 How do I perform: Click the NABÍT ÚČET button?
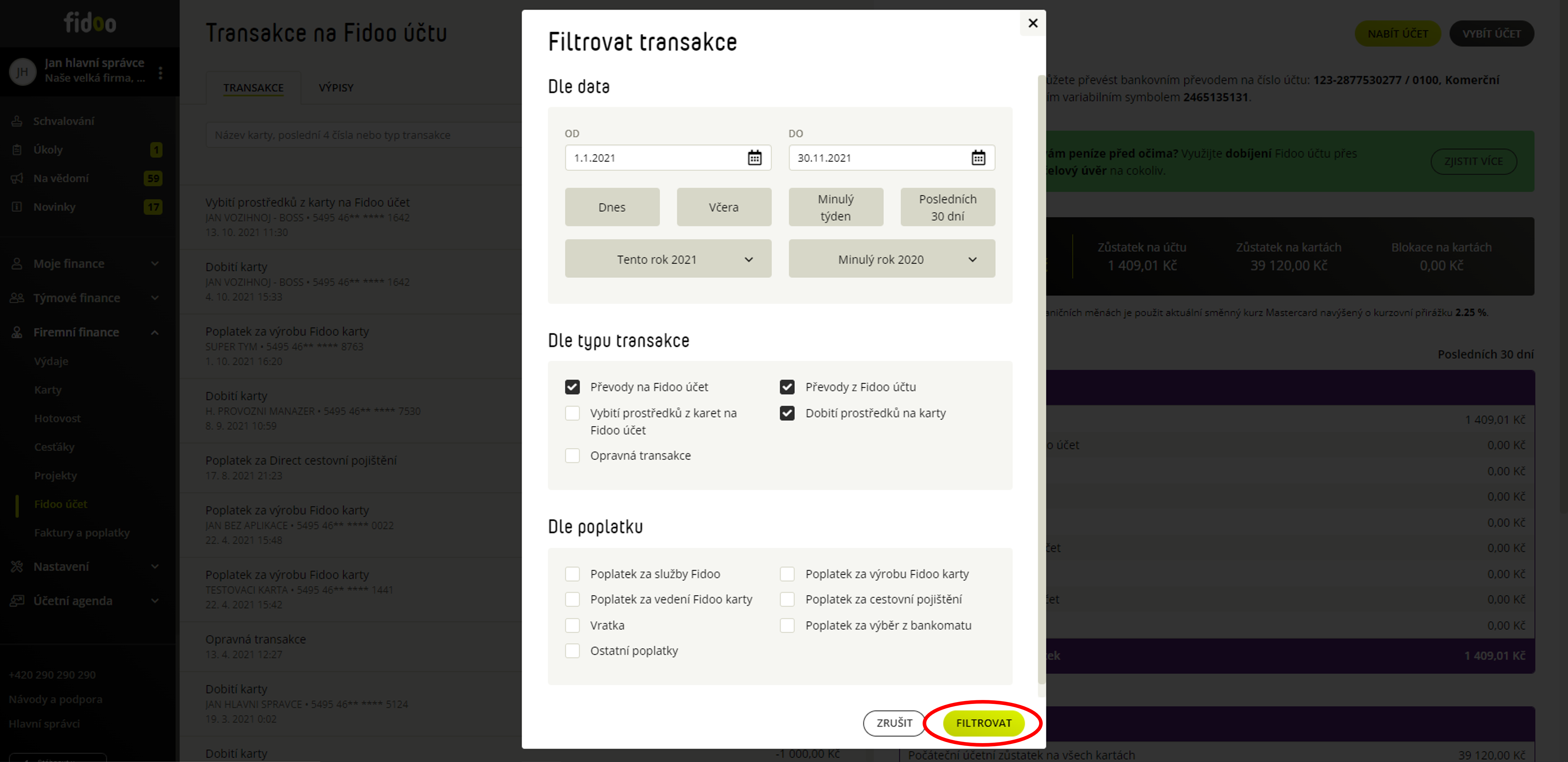coord(1398,34)
